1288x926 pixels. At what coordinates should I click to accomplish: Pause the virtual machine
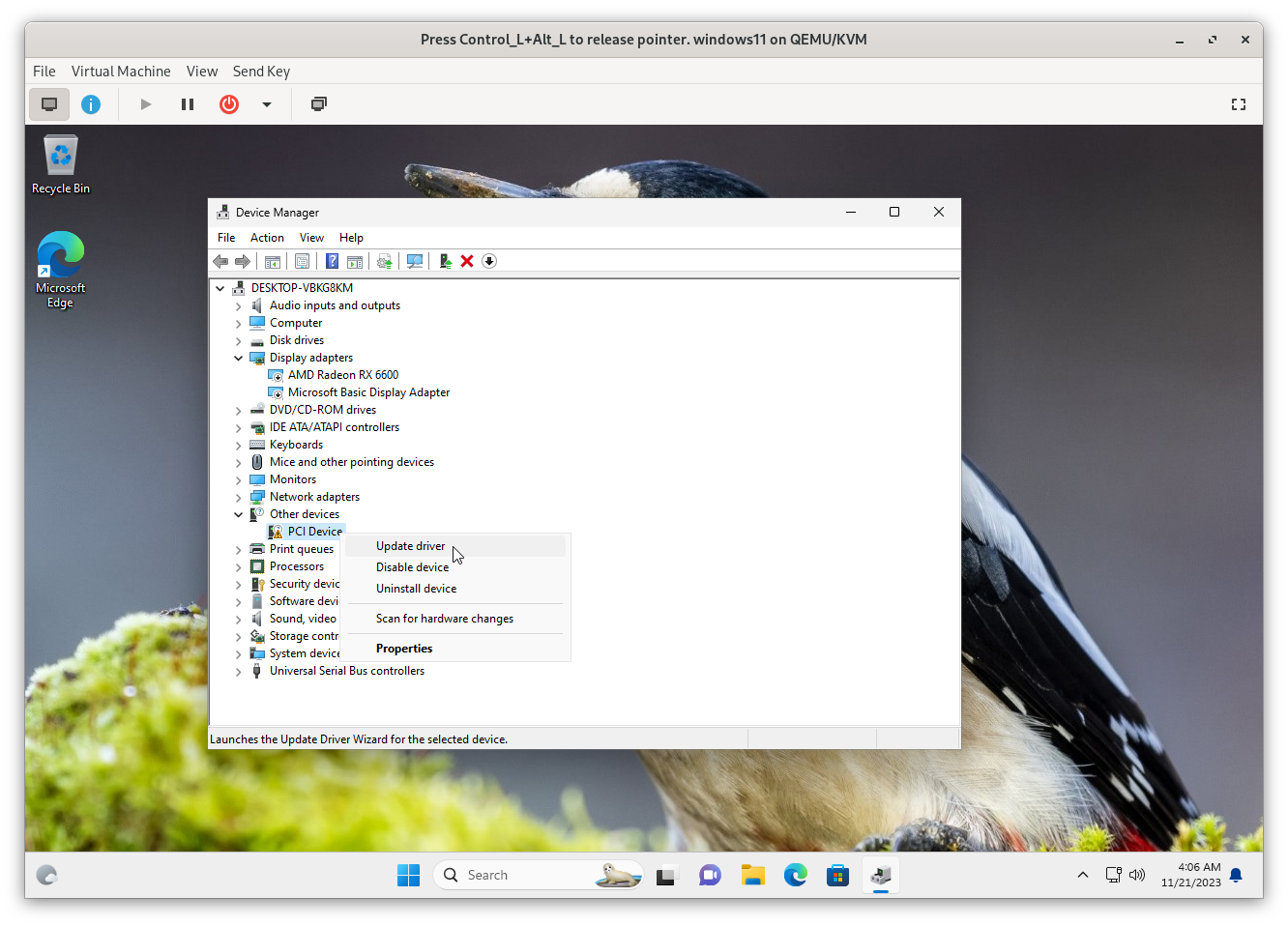188,104
